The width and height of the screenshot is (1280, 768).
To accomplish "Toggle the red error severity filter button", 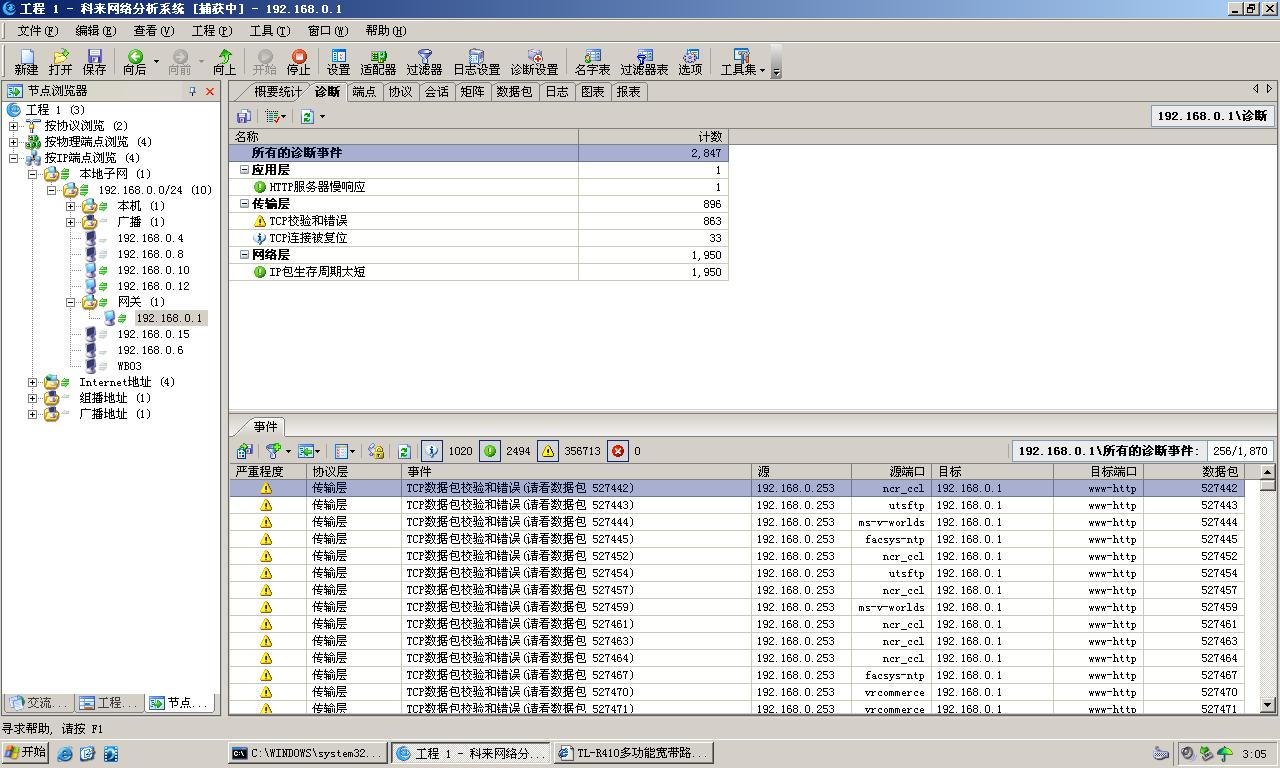I will [x=618, y=451].
